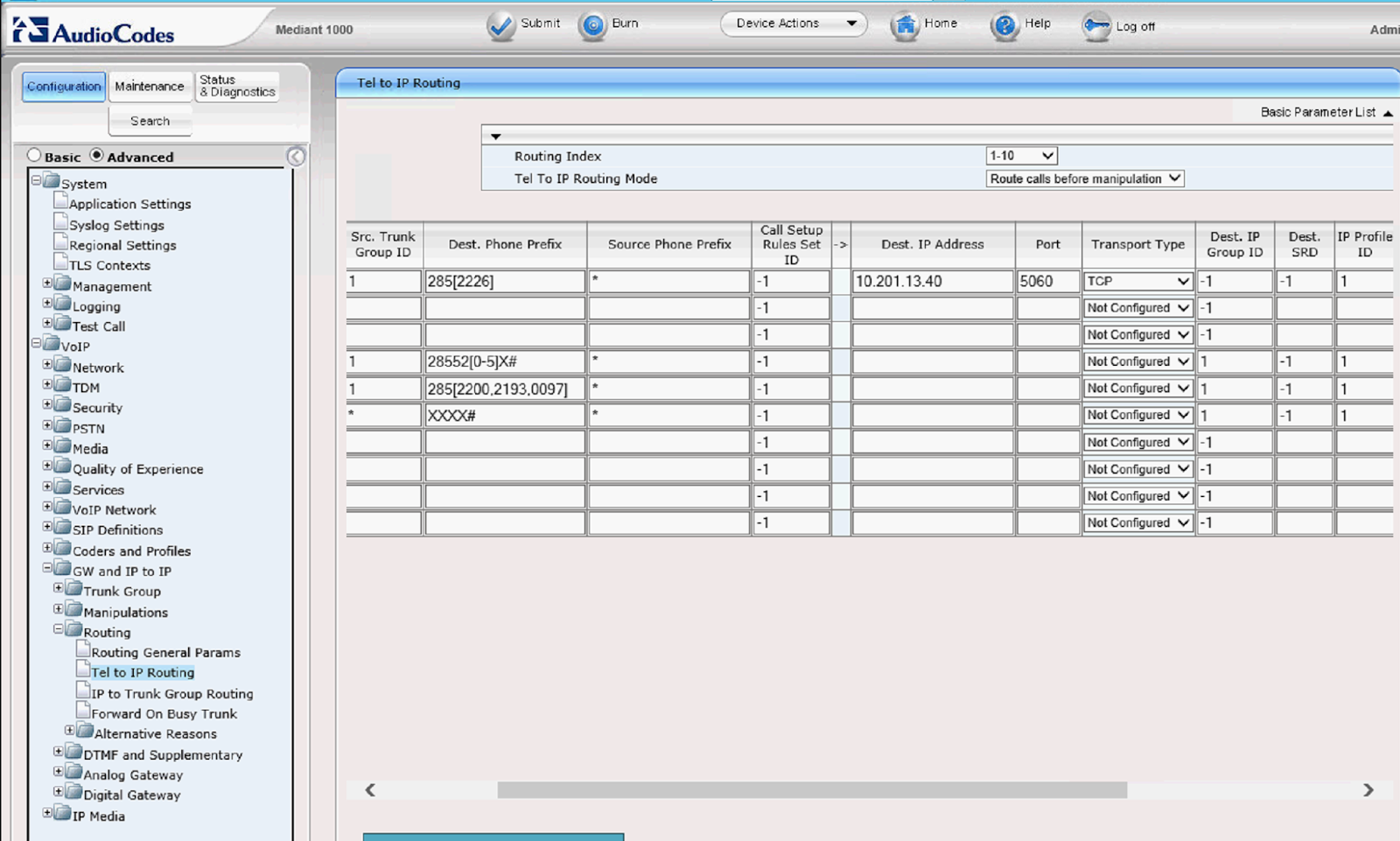Click the Help question mark icon
Viewport: 1400px width, 841px height.
tap(1004, 26)
